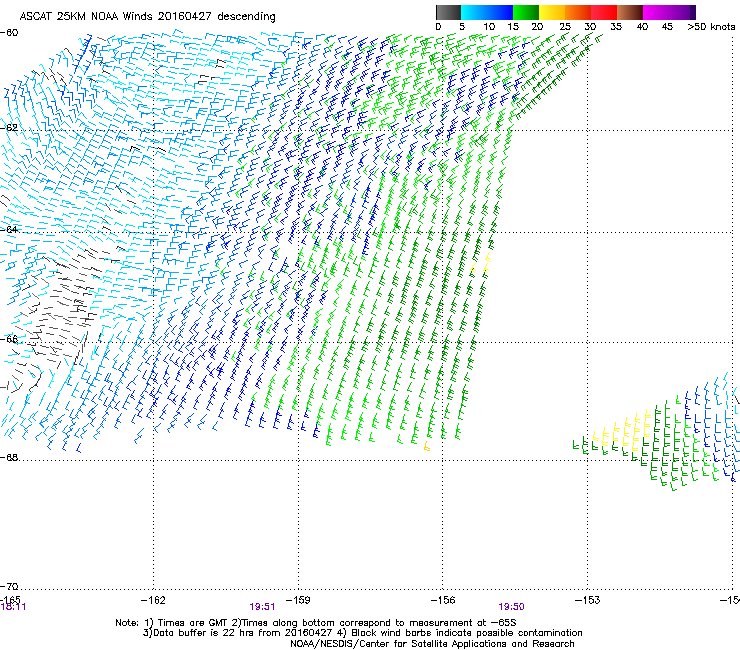
Task: Click the '45' label under the color bar
Action: coord(667,27)
